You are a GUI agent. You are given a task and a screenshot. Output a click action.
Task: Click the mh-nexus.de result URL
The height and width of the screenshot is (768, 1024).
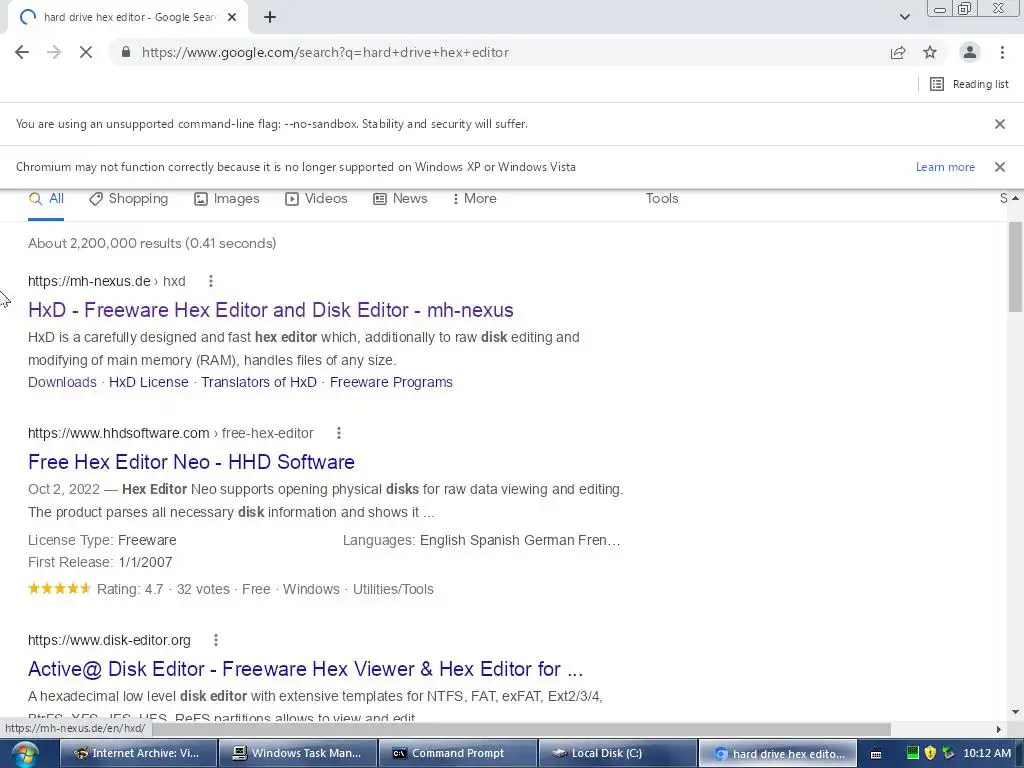(x=106, y=281)
